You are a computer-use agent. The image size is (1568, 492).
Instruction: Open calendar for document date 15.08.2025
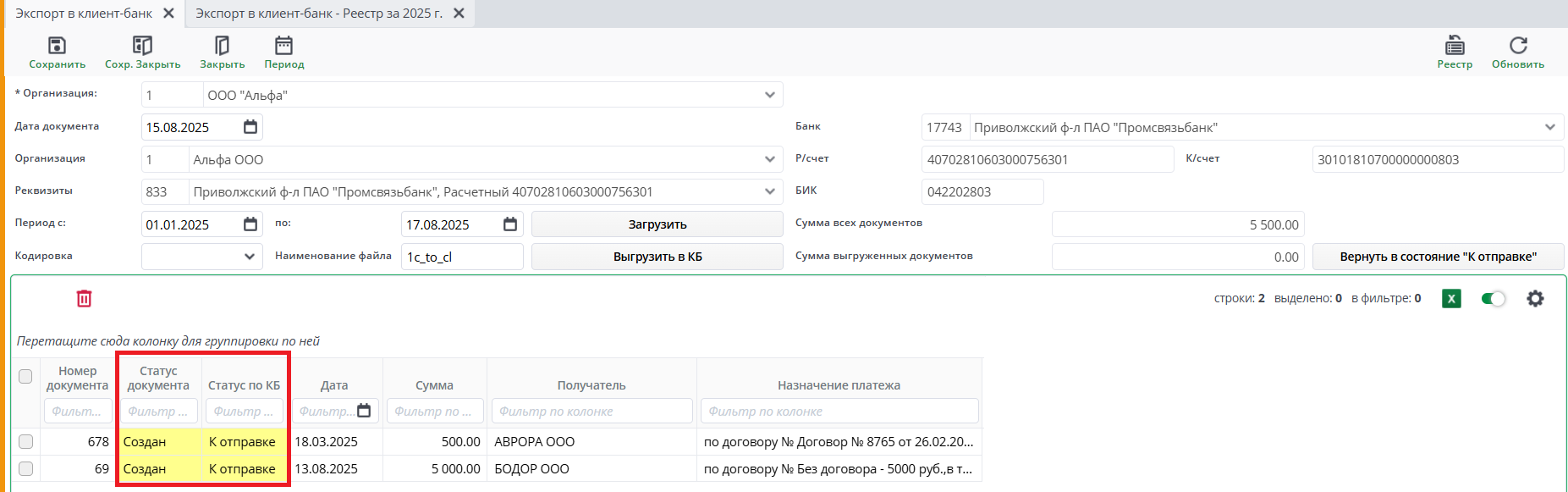pos(250,127)
